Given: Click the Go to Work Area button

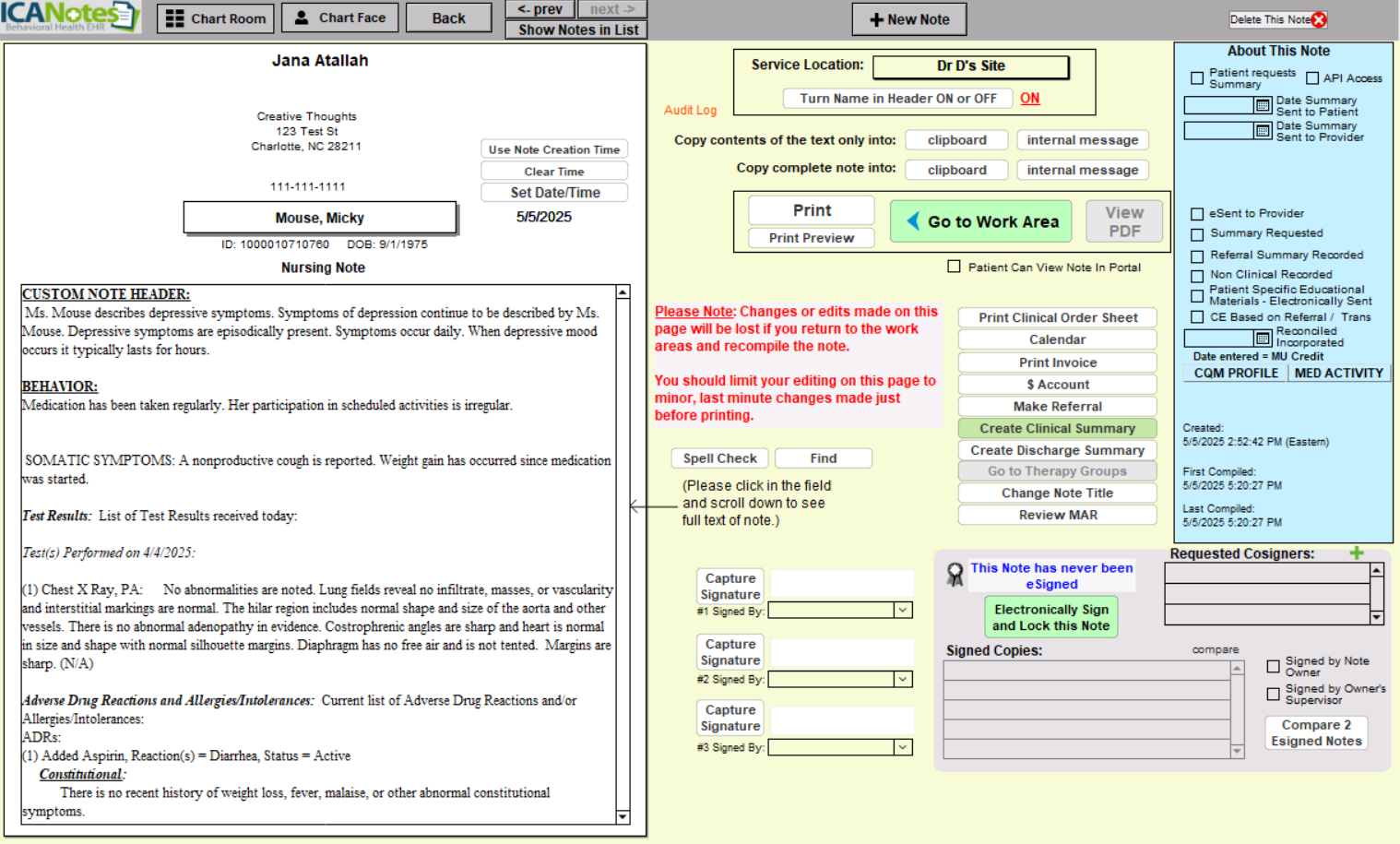Looking at the screenshot, I should tap(980, 221).
